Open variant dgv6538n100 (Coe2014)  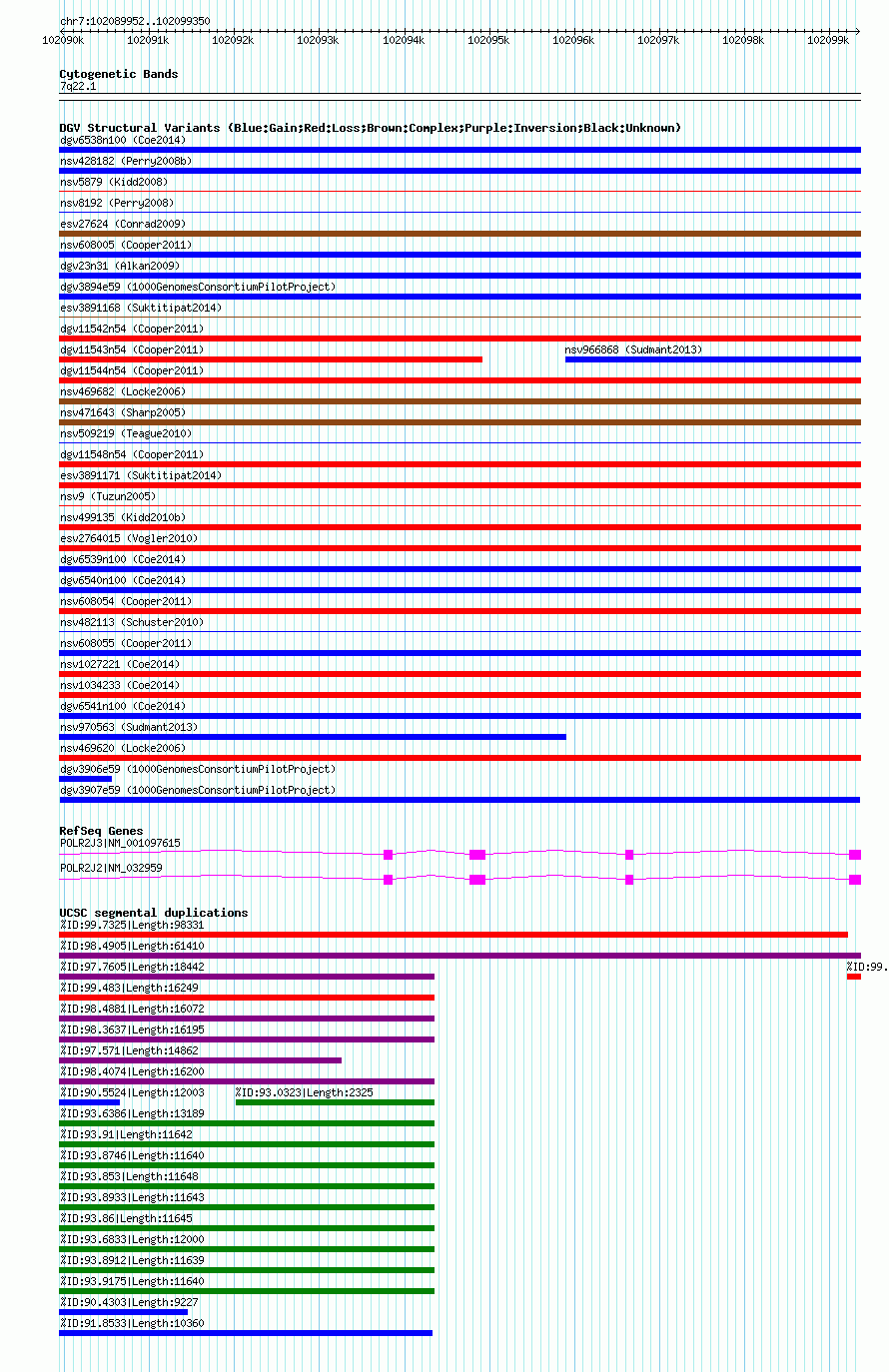pos(123,140)
